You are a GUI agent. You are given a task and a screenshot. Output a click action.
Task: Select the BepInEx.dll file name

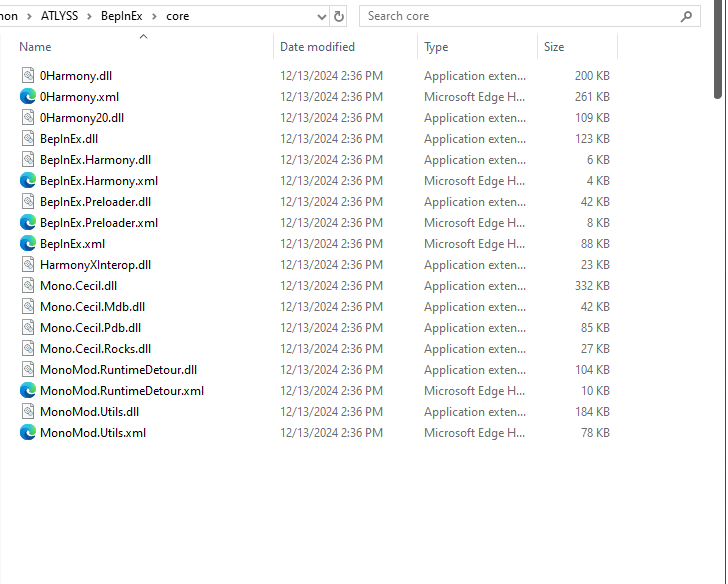coord(69,139)
